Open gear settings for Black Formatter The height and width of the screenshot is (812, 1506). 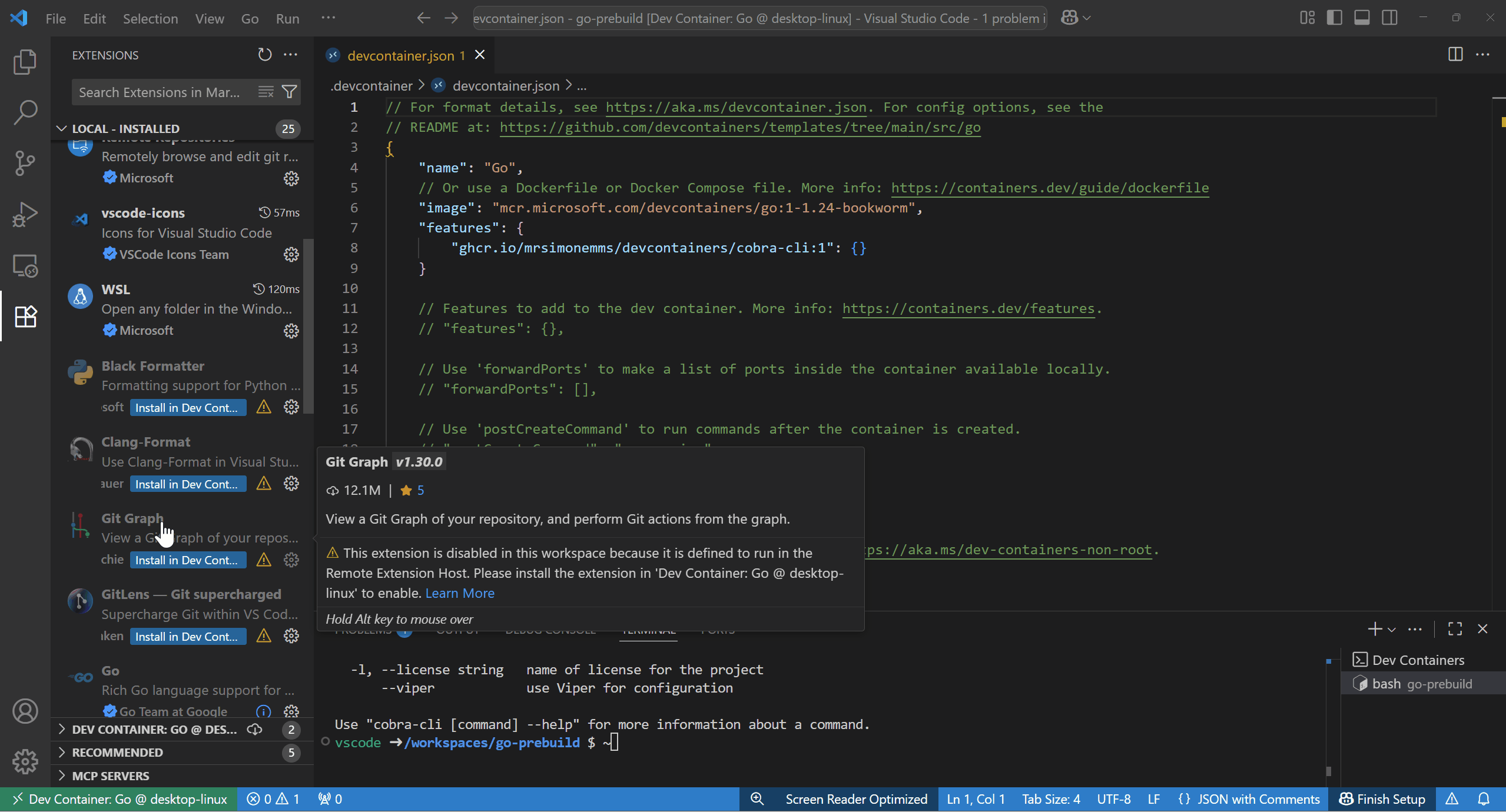point(291,407)
